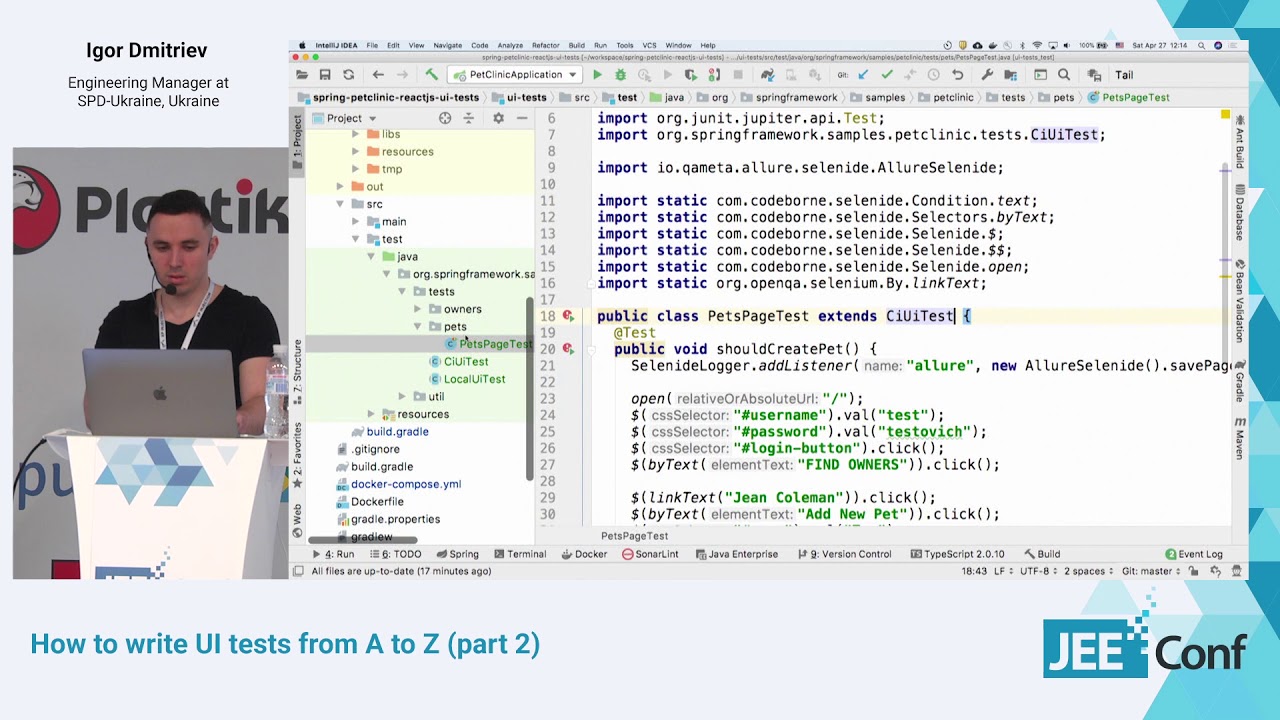Screen dimensions: 1280x720
Task: Toggle the Database side tool window
Action: (x=1240, y=212)
